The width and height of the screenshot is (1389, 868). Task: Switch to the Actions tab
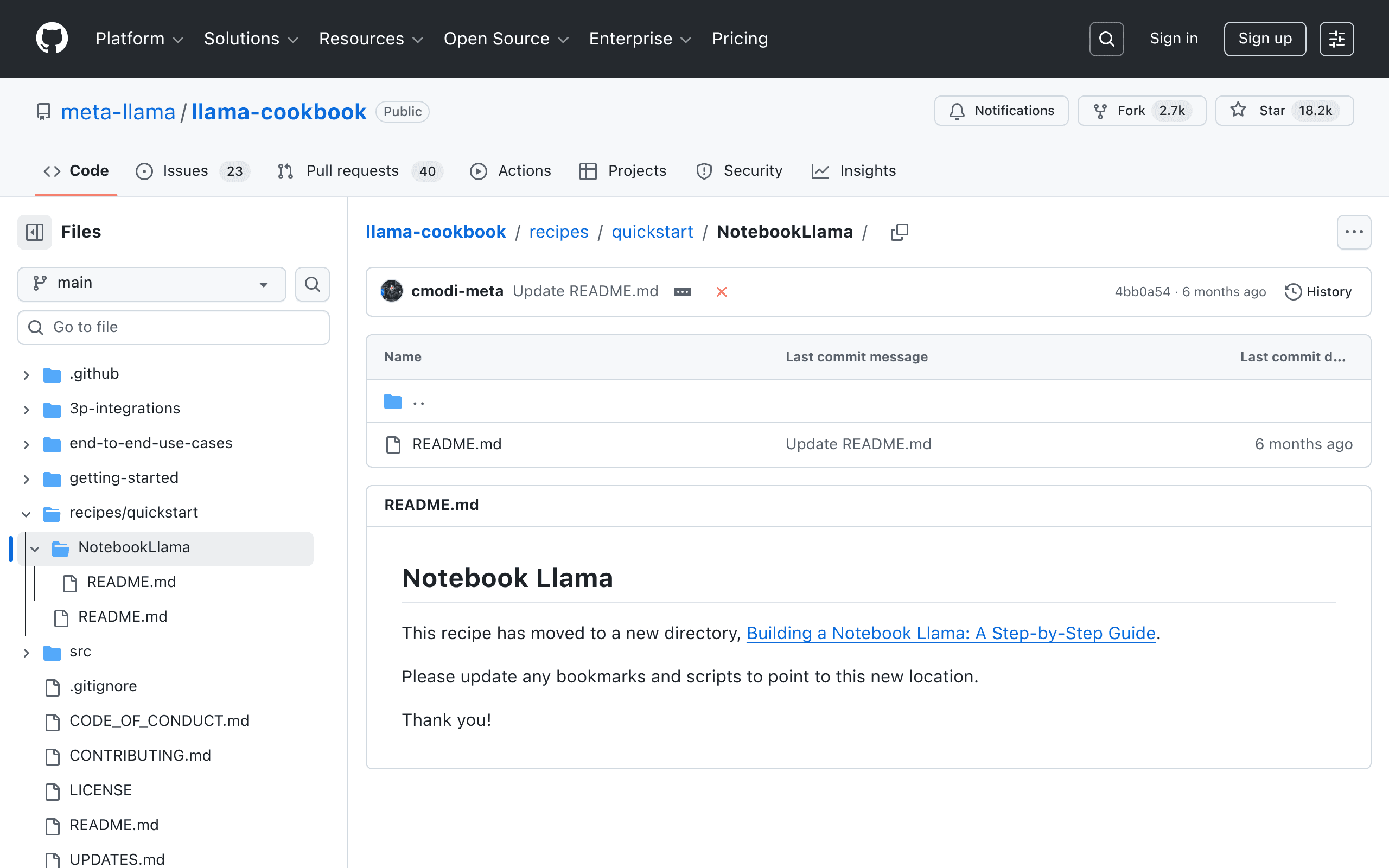click(x=510, y=171)
